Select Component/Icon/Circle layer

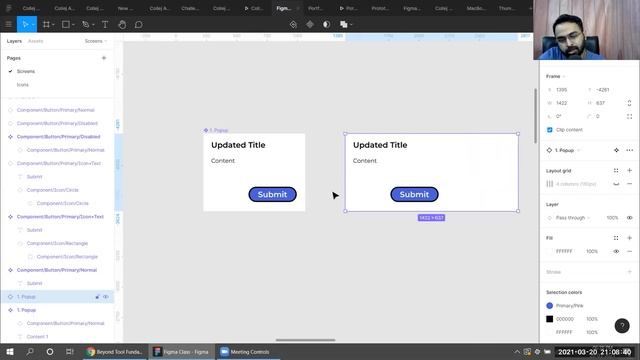click(x=53, y=190)
